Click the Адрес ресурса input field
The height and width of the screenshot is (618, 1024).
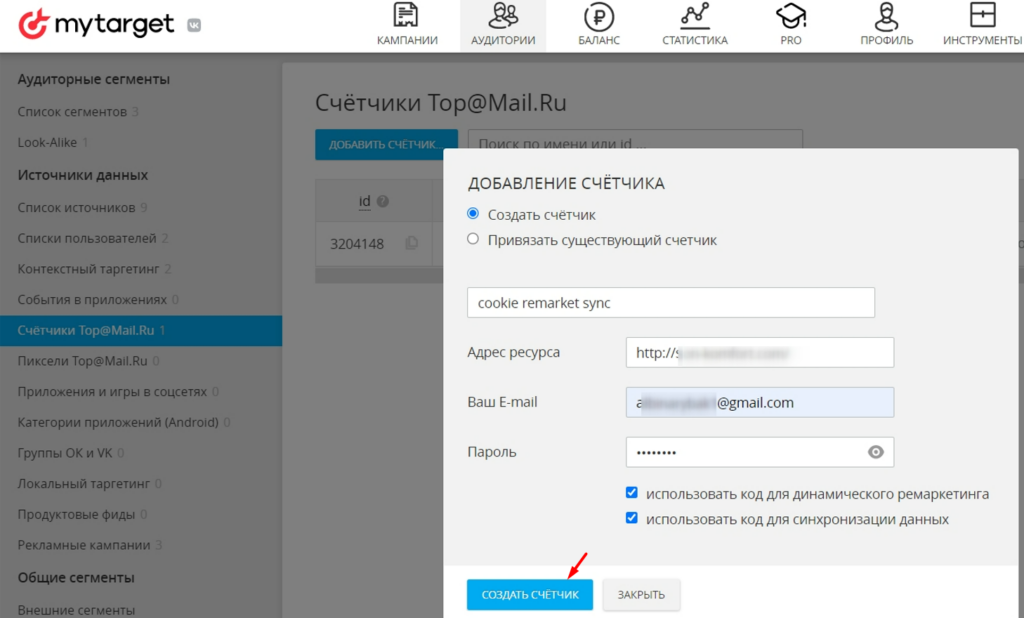(x=759, y=352)
